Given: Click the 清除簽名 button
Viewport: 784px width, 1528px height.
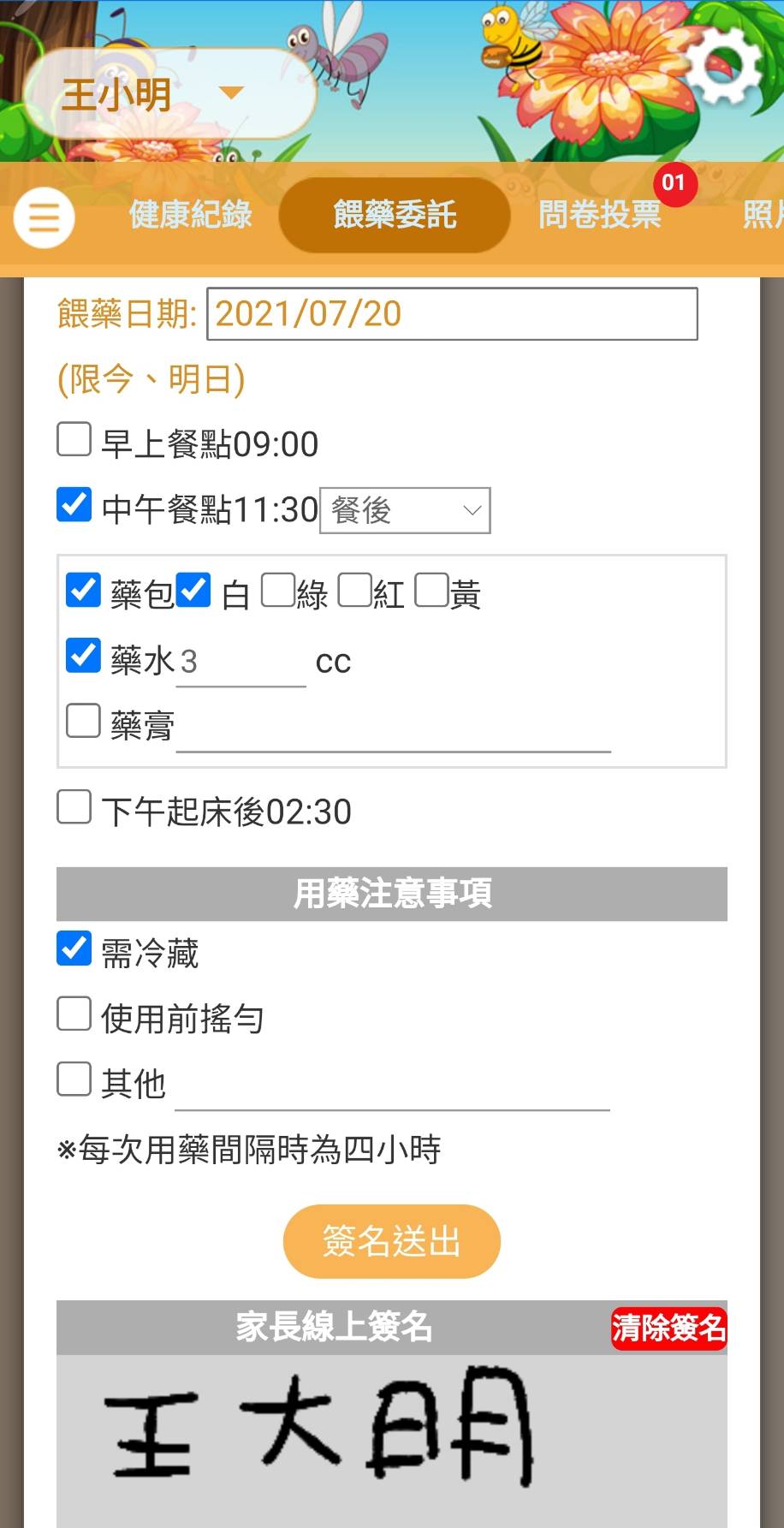Looking at the screenshot, I should click(668, 1329).
